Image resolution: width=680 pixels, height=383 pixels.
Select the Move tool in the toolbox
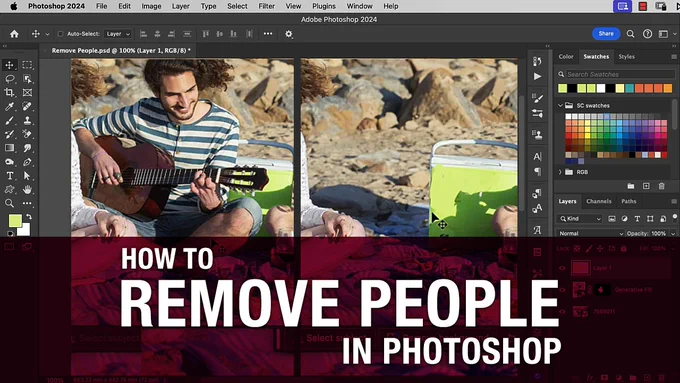[x=9, y=65]
